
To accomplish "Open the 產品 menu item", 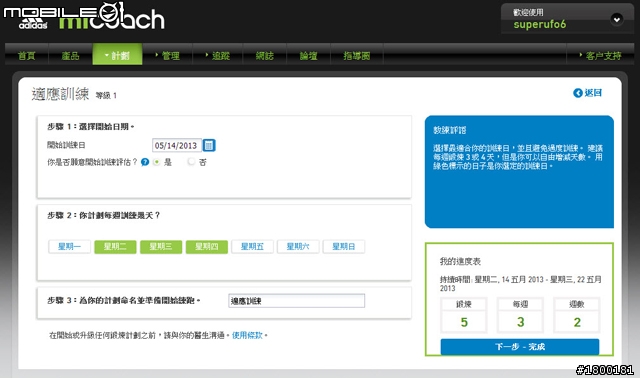I will tap(70, 56).
